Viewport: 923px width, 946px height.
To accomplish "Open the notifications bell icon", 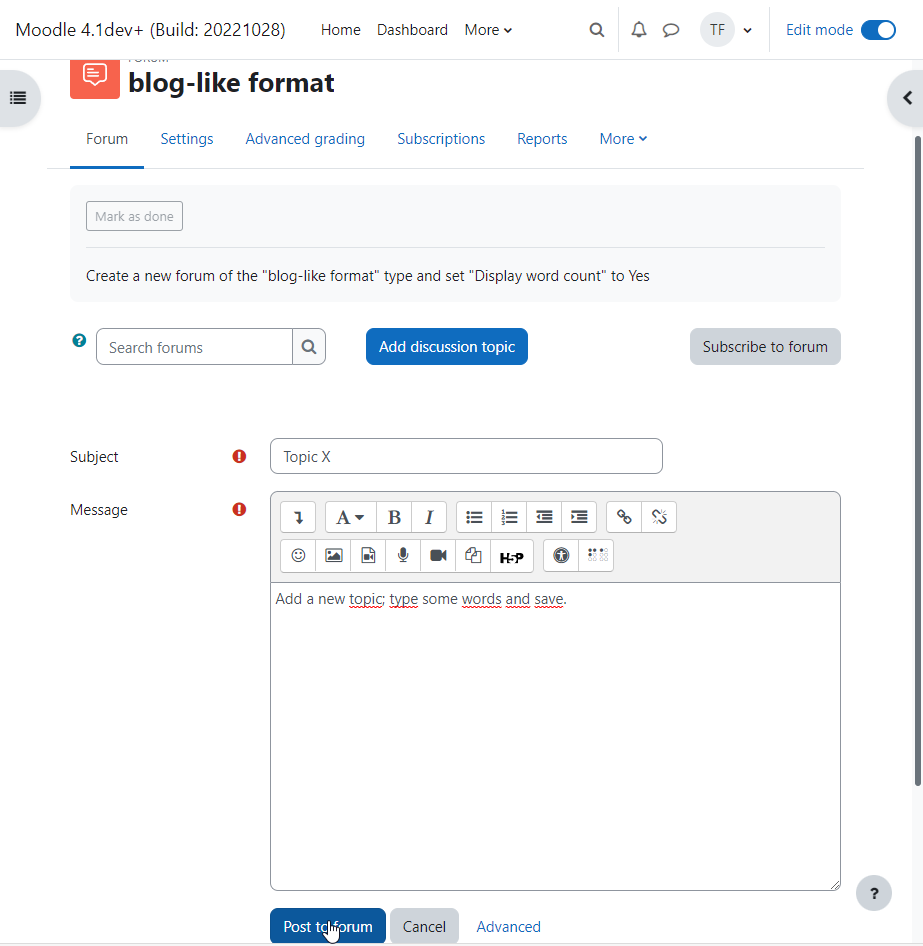I will (x=639, y=30).
